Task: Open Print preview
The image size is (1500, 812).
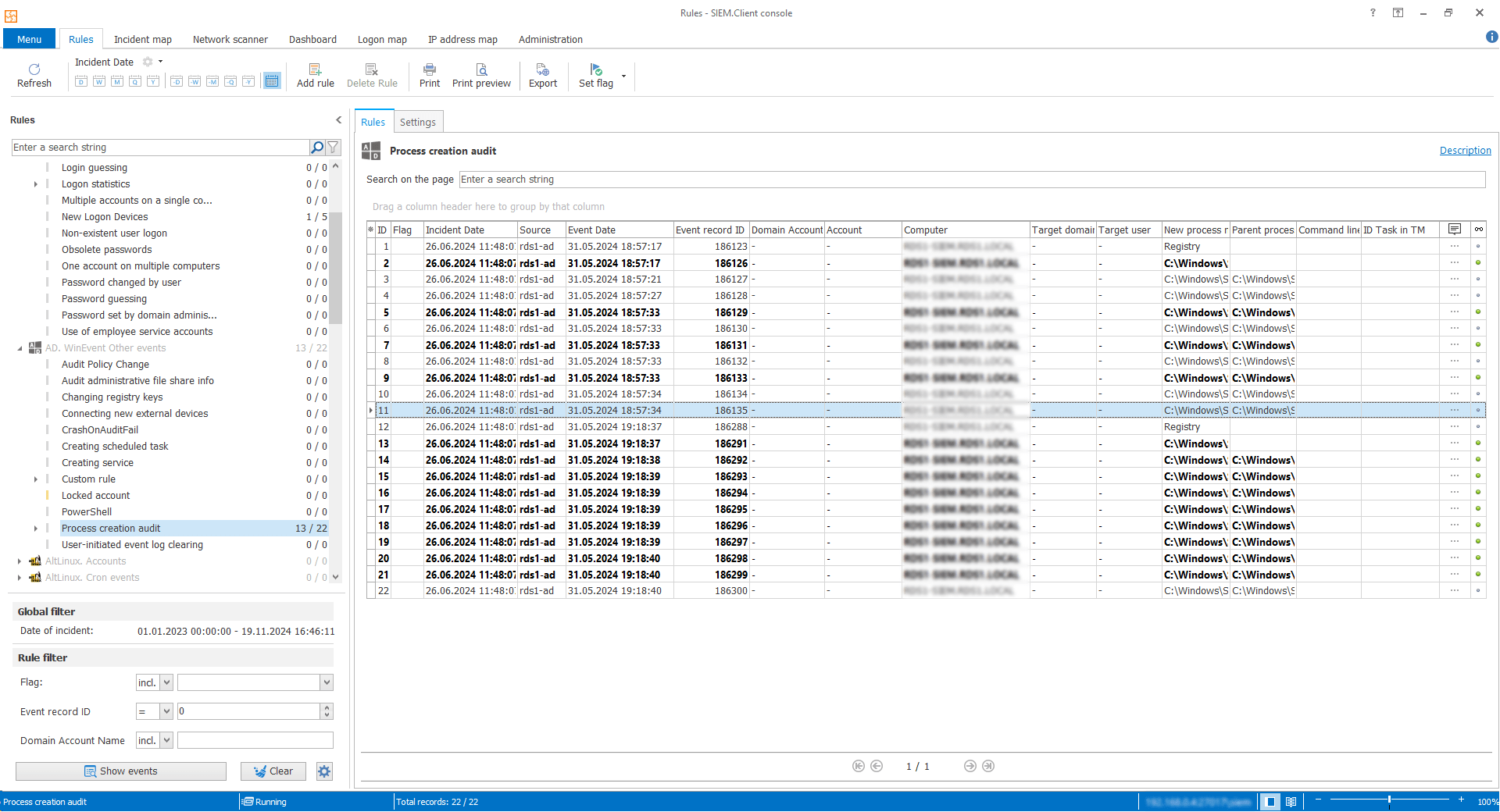Action: [x=481, y=75]
